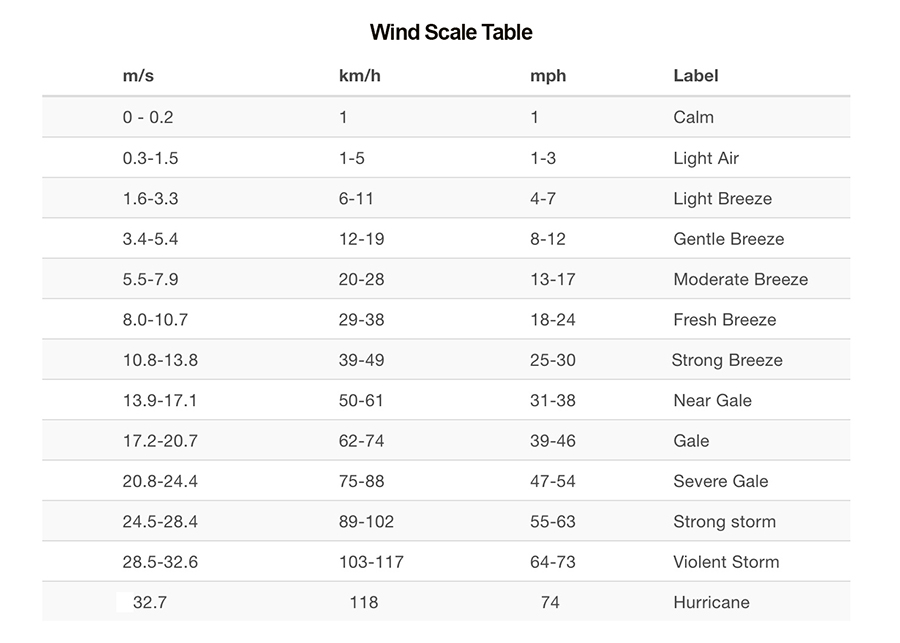Select the Strong Breeze label cell
Viewport: 900px width, 643px height.
727,361
